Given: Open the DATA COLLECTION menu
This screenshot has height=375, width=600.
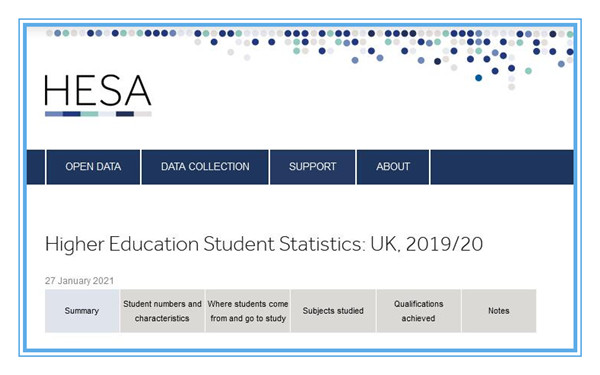Looking at the screenshot, I should [x=205, y=167].
